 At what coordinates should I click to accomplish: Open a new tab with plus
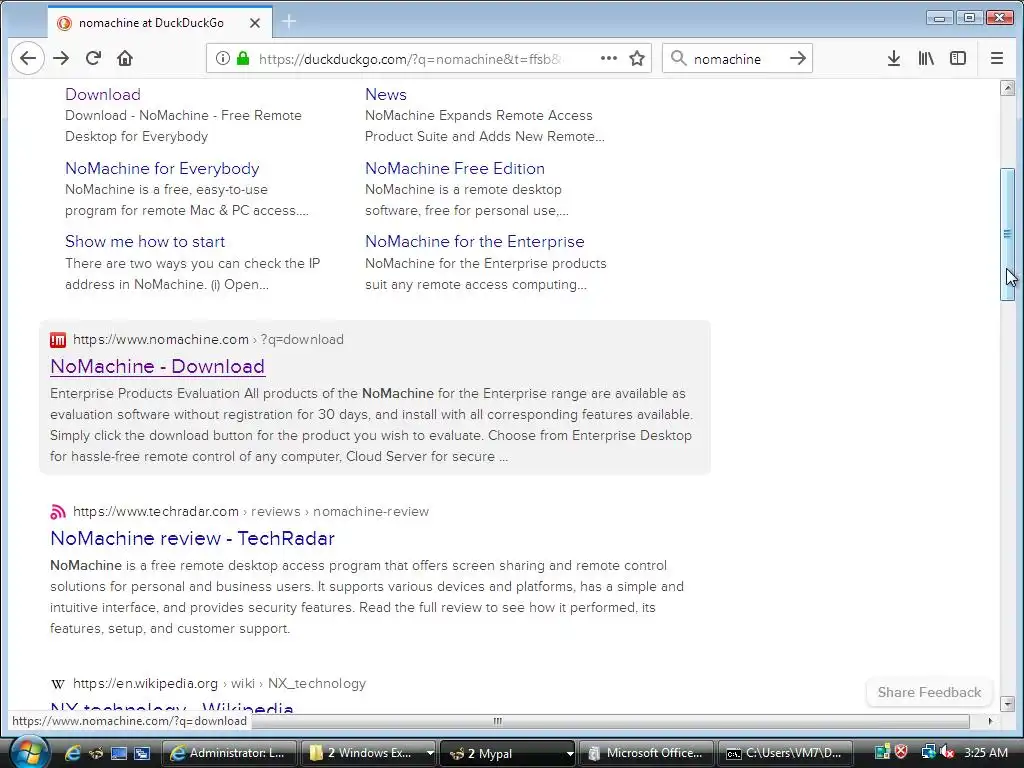click(289, 22)
